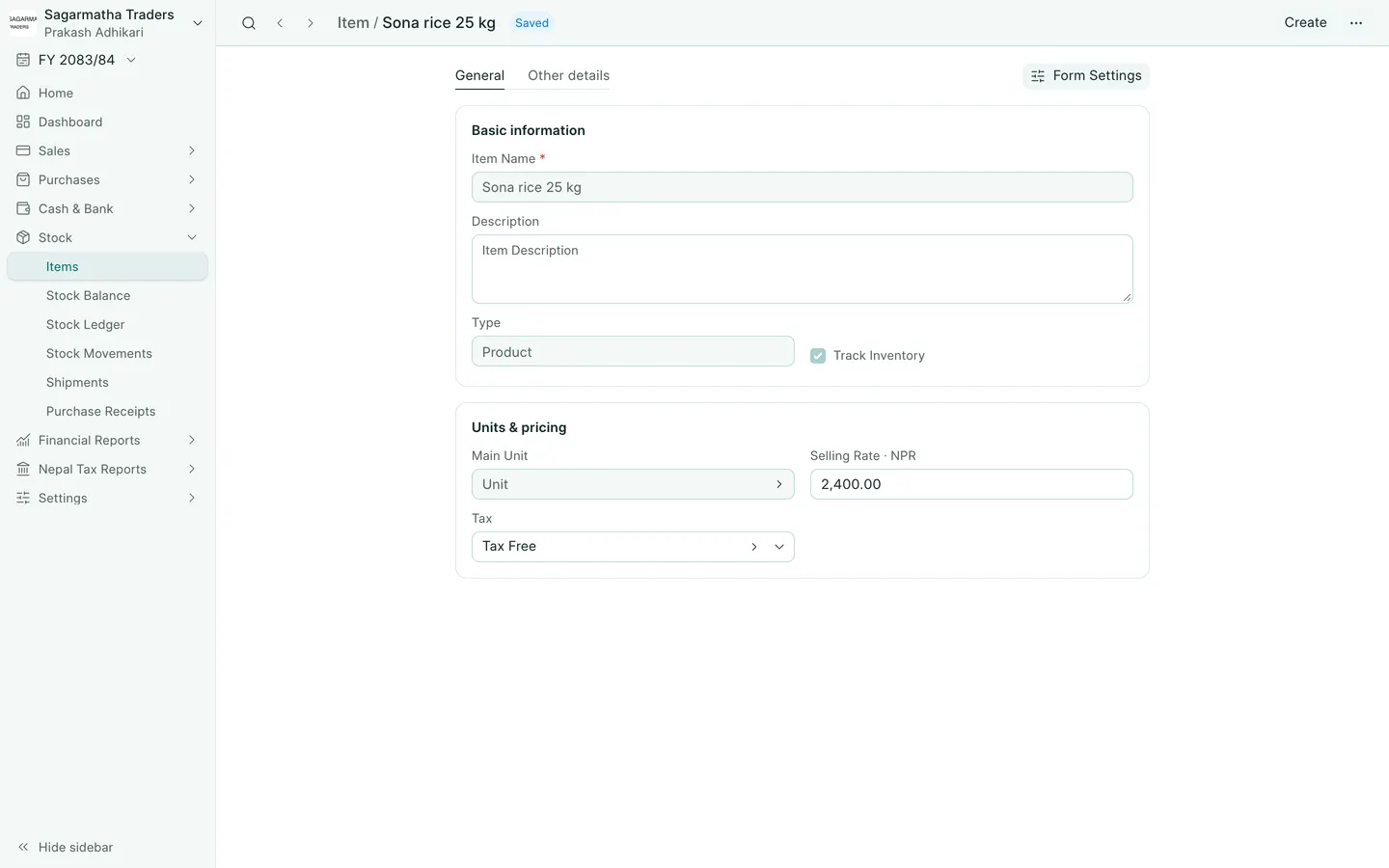Click the Hide sidebar label
This screenshot has height=868, width=1389.
[x=75, y=847]
